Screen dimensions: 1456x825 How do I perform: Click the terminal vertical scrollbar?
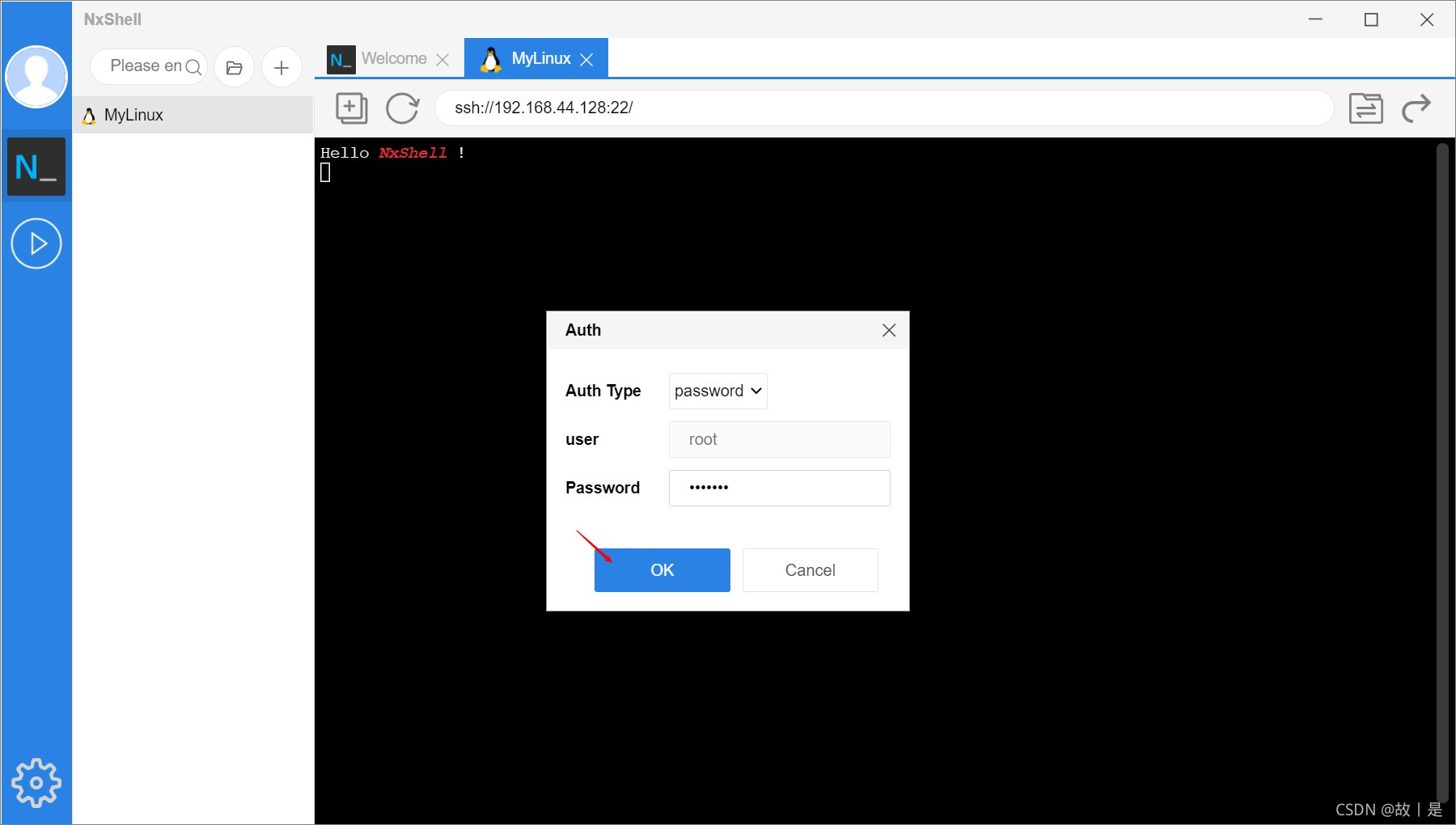(1441, 473)
